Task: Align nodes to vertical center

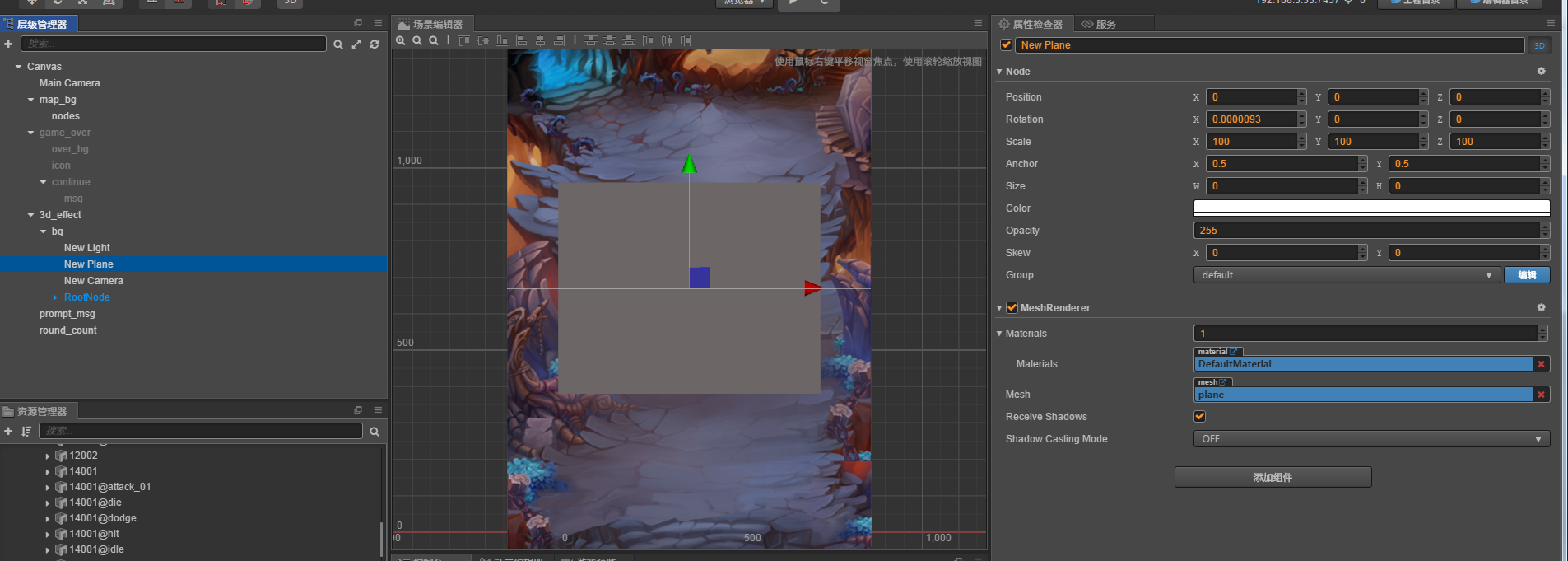Action: click(x=483, y=40)
